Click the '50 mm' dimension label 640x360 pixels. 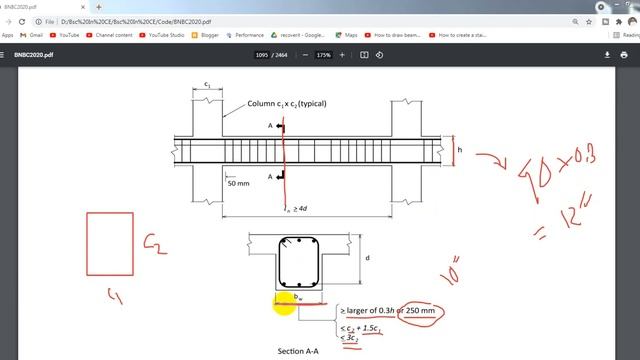[x=238, y=184]
